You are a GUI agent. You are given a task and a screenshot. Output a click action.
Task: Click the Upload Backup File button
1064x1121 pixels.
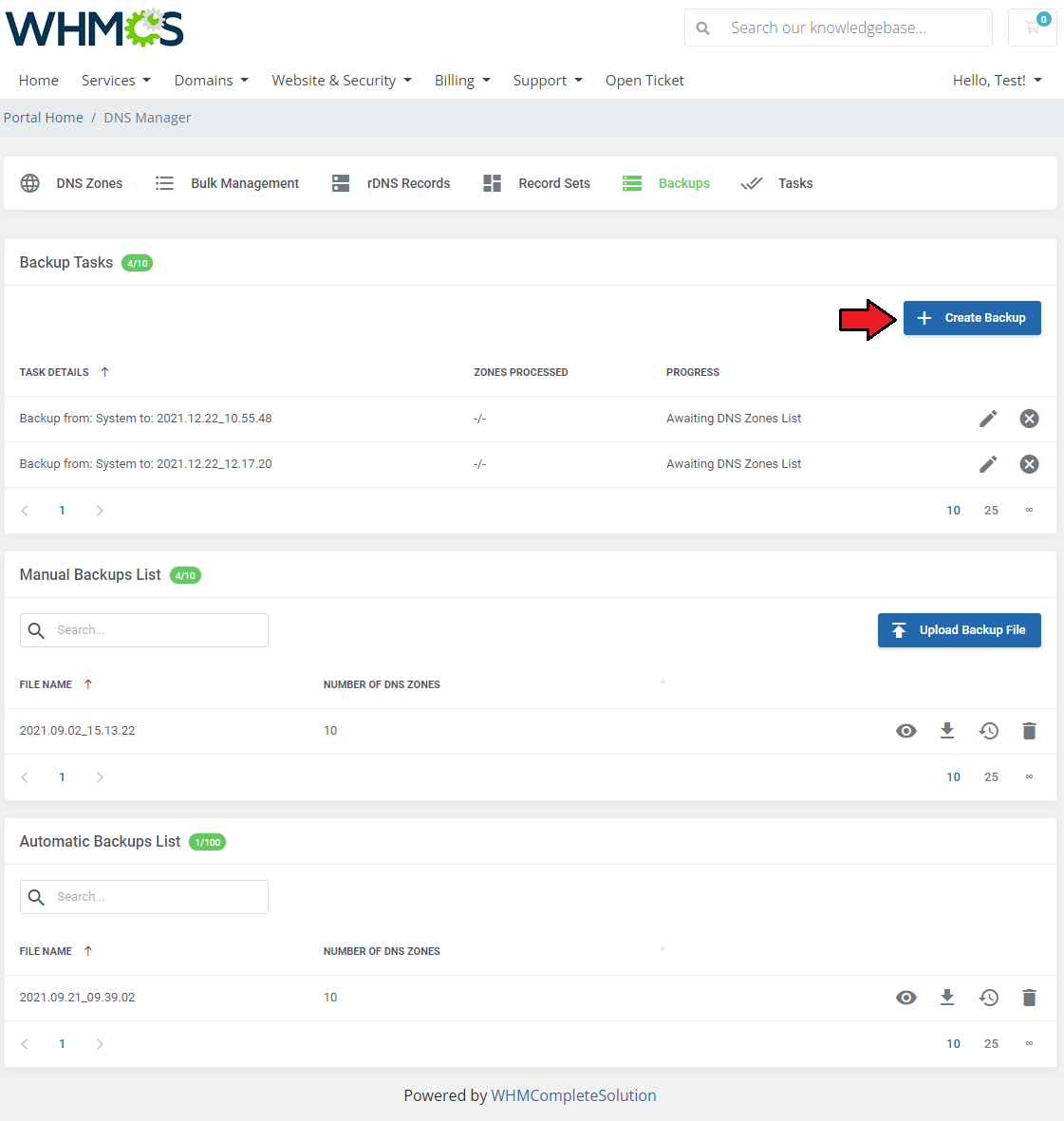point(959,630)
